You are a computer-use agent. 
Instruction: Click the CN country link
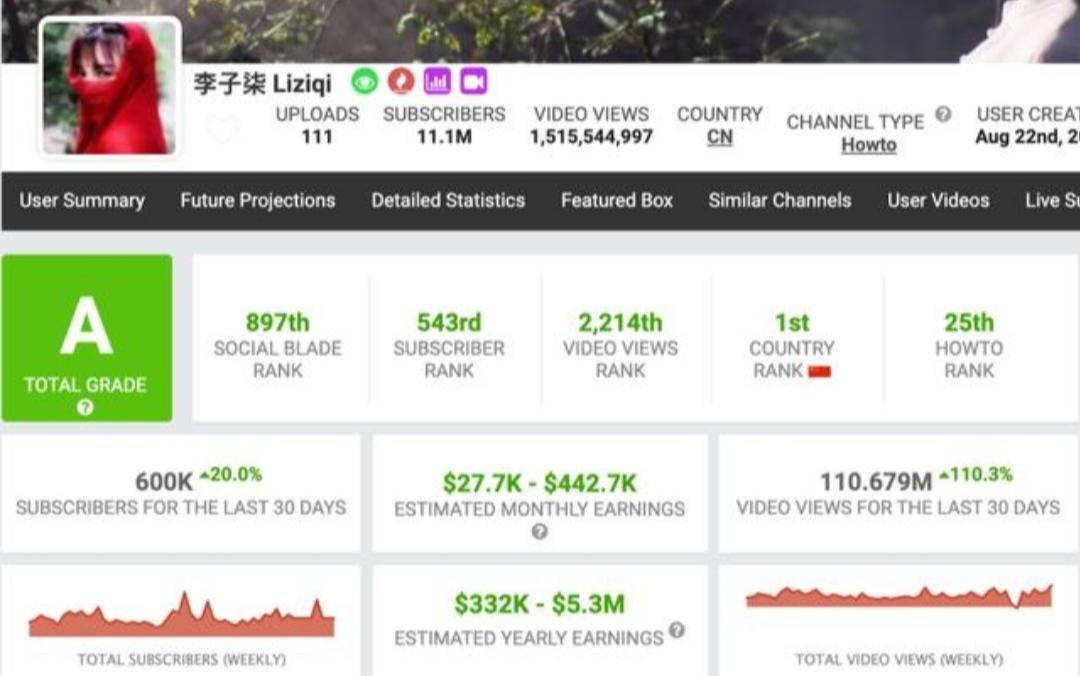720,137
